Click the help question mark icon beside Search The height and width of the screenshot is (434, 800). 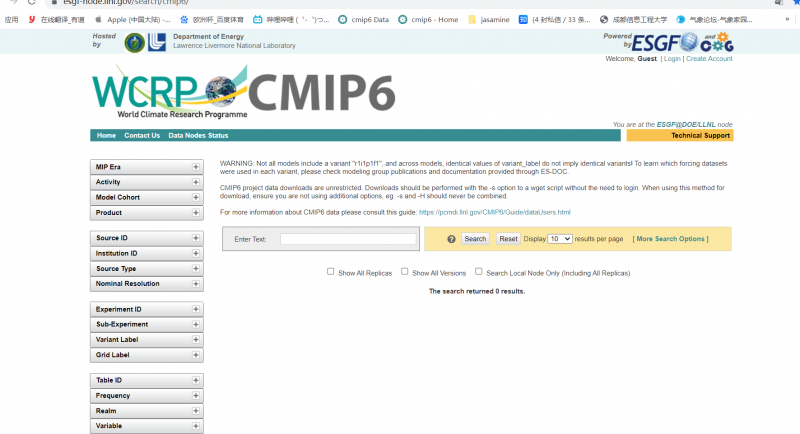coord(451,239)
